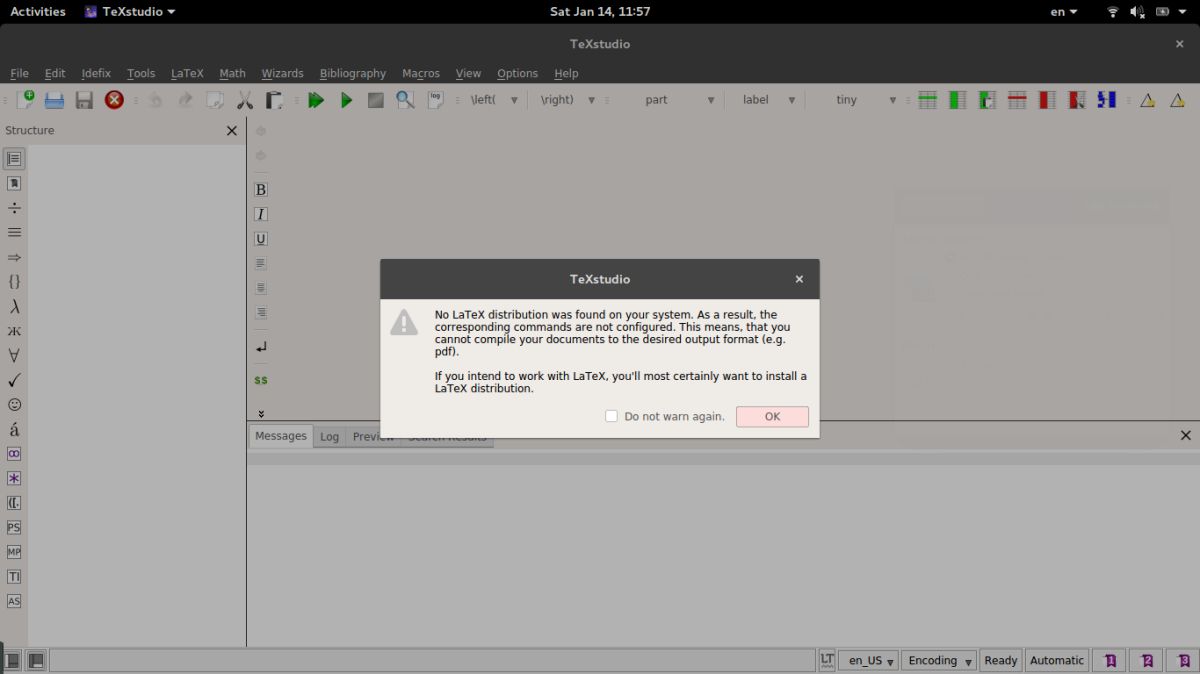Open the File menu
This screenshot has width=1200, height=674.
(19, 73)
